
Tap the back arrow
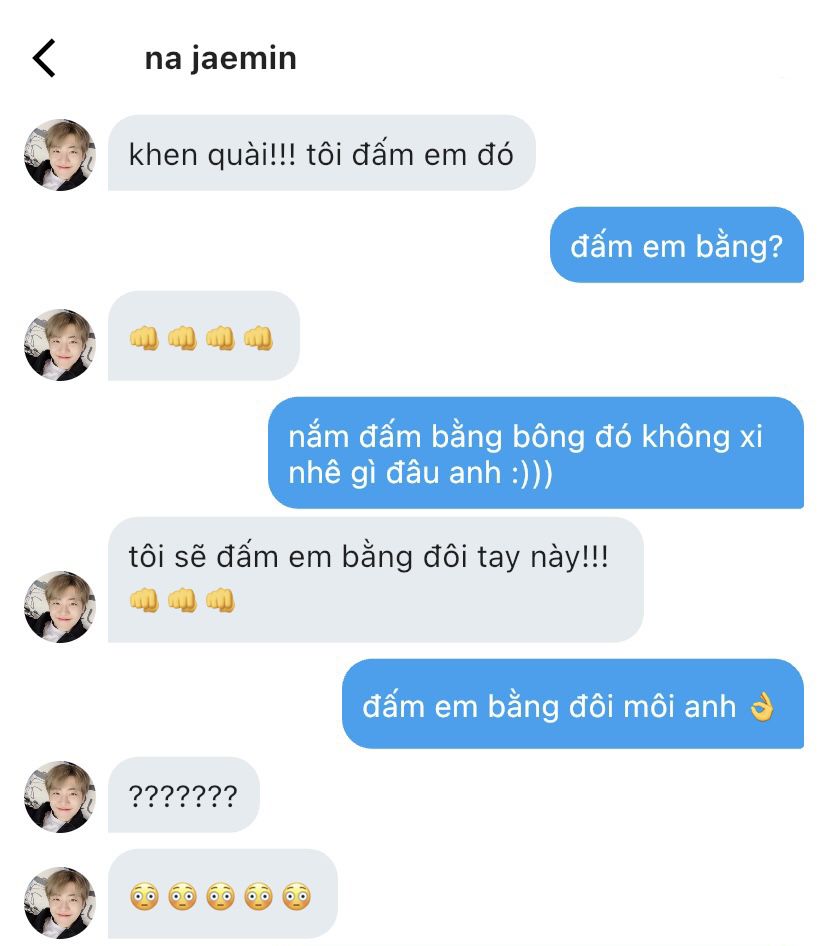pos(44,58)
